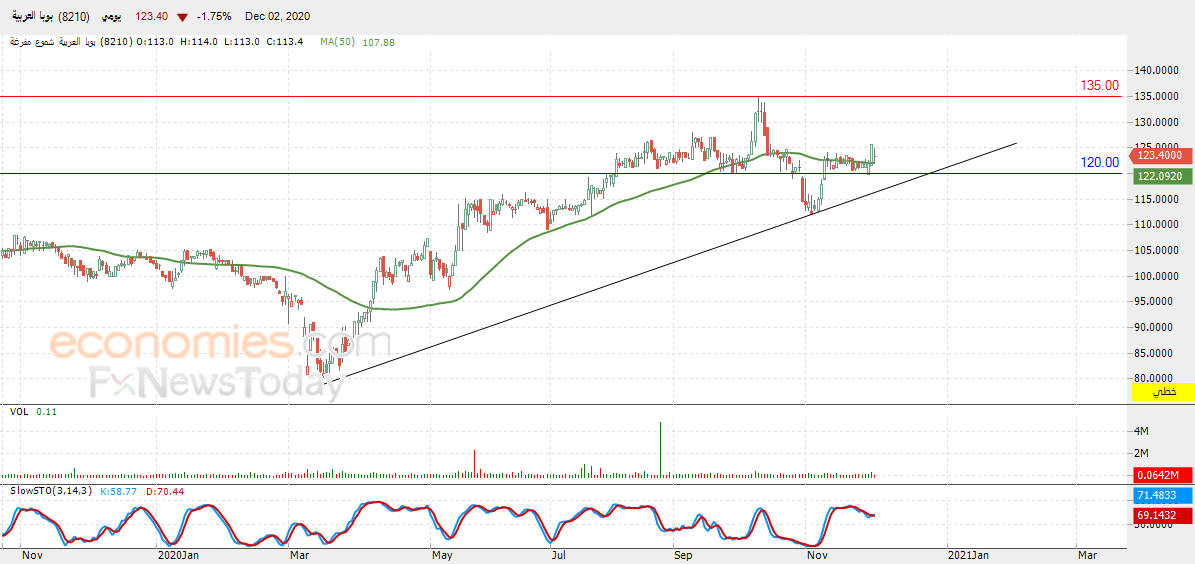Screen dimensions: 1195x564
Task: Click the MA(50) value 107.88
Action: [377, 42]
